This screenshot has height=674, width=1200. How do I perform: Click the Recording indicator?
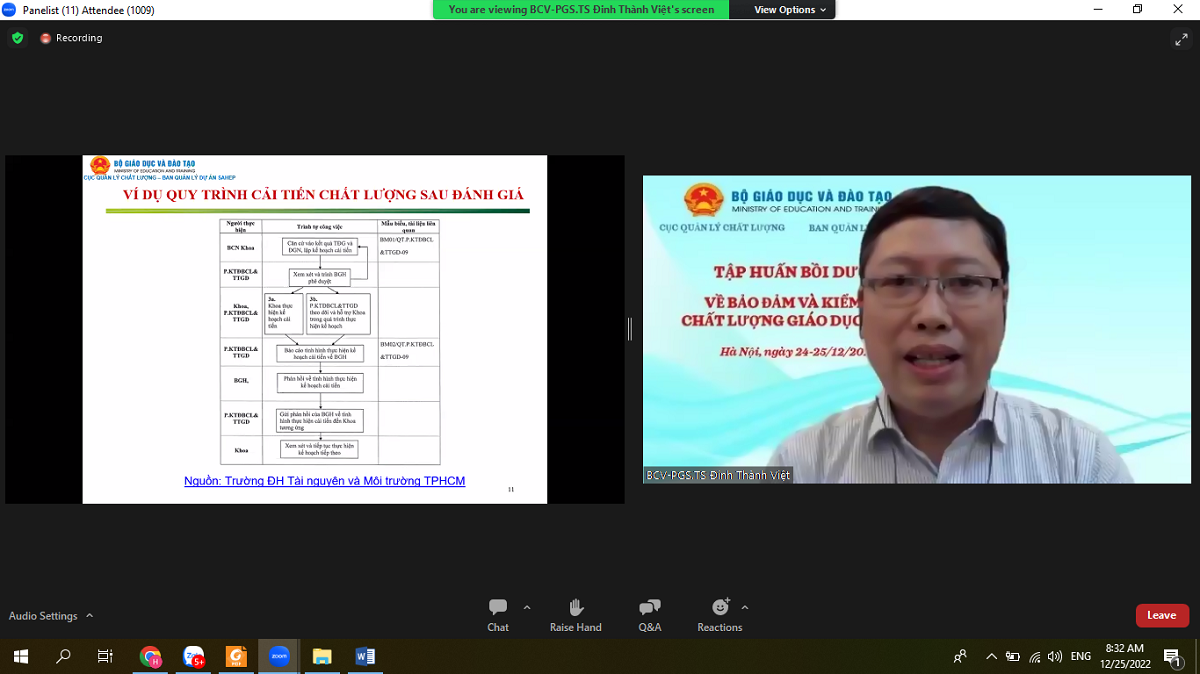click(71, 38)
